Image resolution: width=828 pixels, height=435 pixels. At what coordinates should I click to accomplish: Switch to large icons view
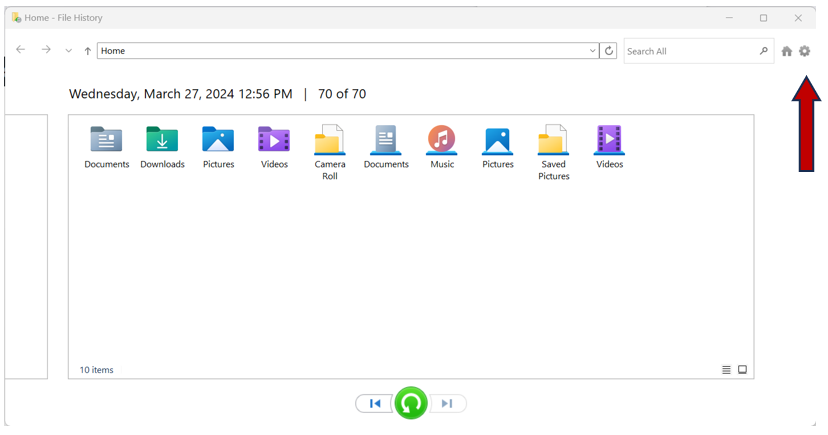click(x=742, y=370)
